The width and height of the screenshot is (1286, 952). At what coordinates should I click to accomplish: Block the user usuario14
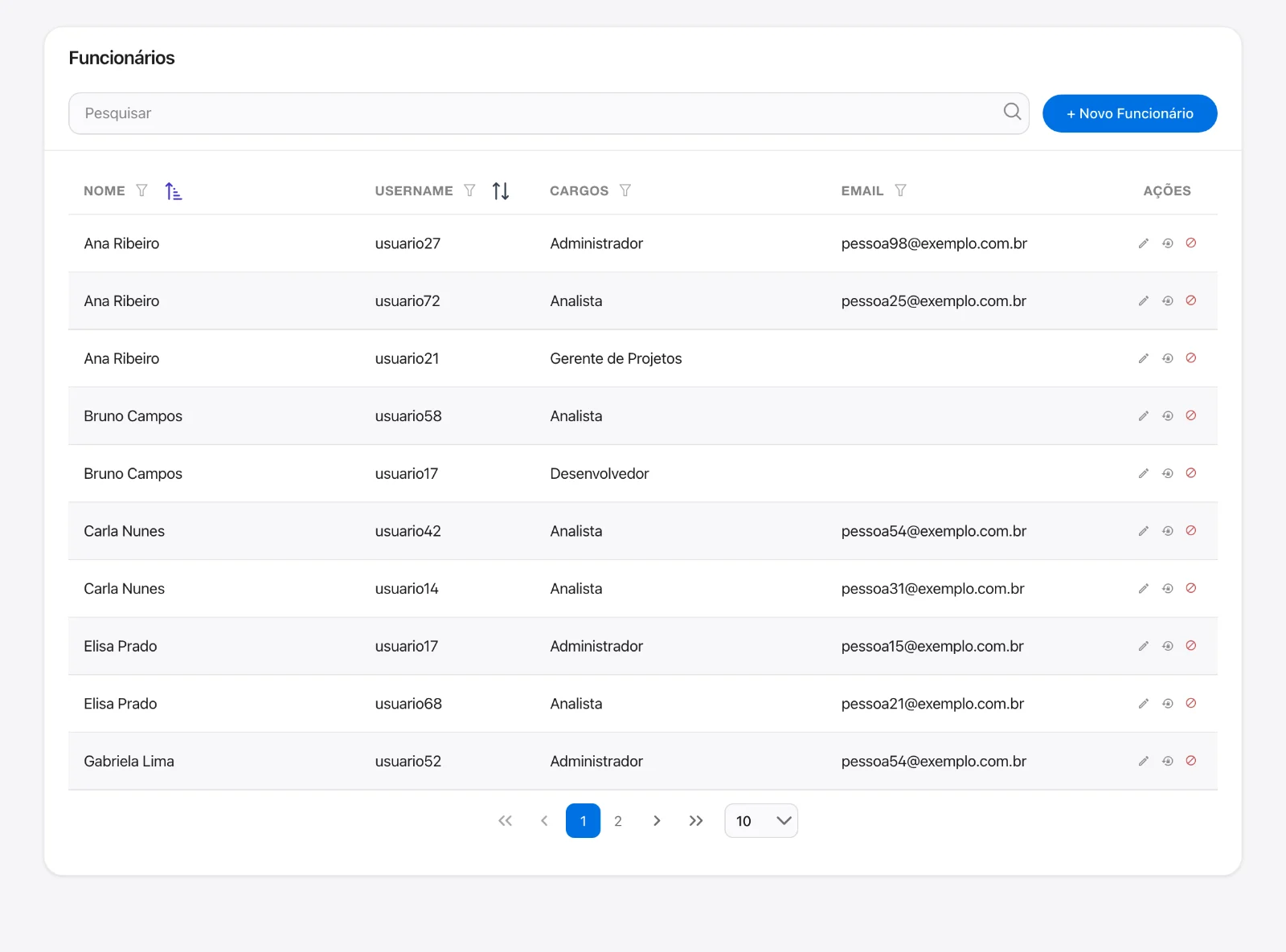coord(1191,589)
